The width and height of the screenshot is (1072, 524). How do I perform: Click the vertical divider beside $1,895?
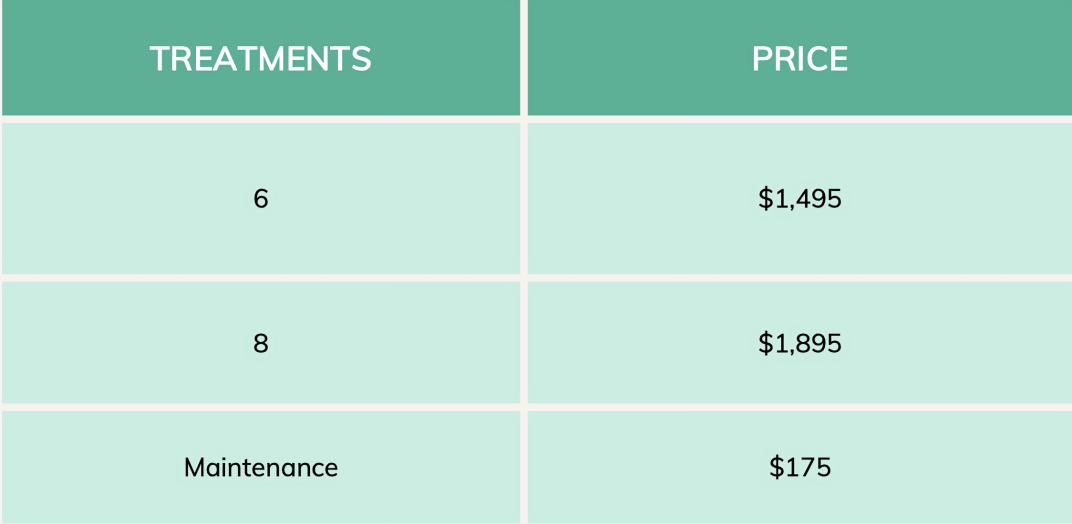tap(524, 344)
